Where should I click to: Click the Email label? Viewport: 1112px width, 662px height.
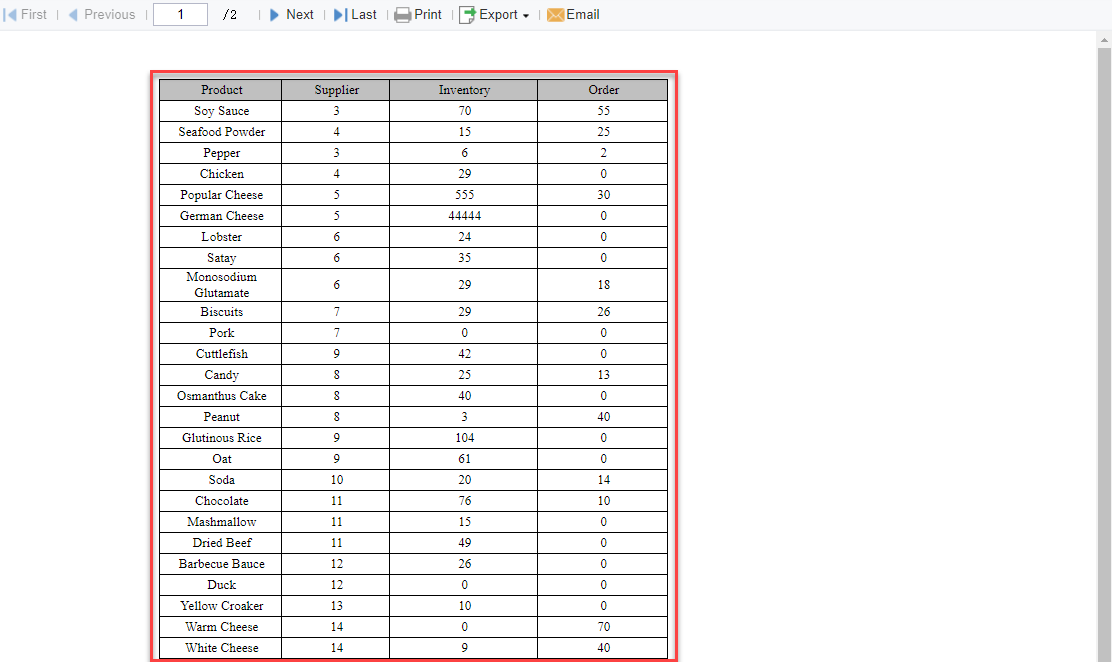point(583,14)
